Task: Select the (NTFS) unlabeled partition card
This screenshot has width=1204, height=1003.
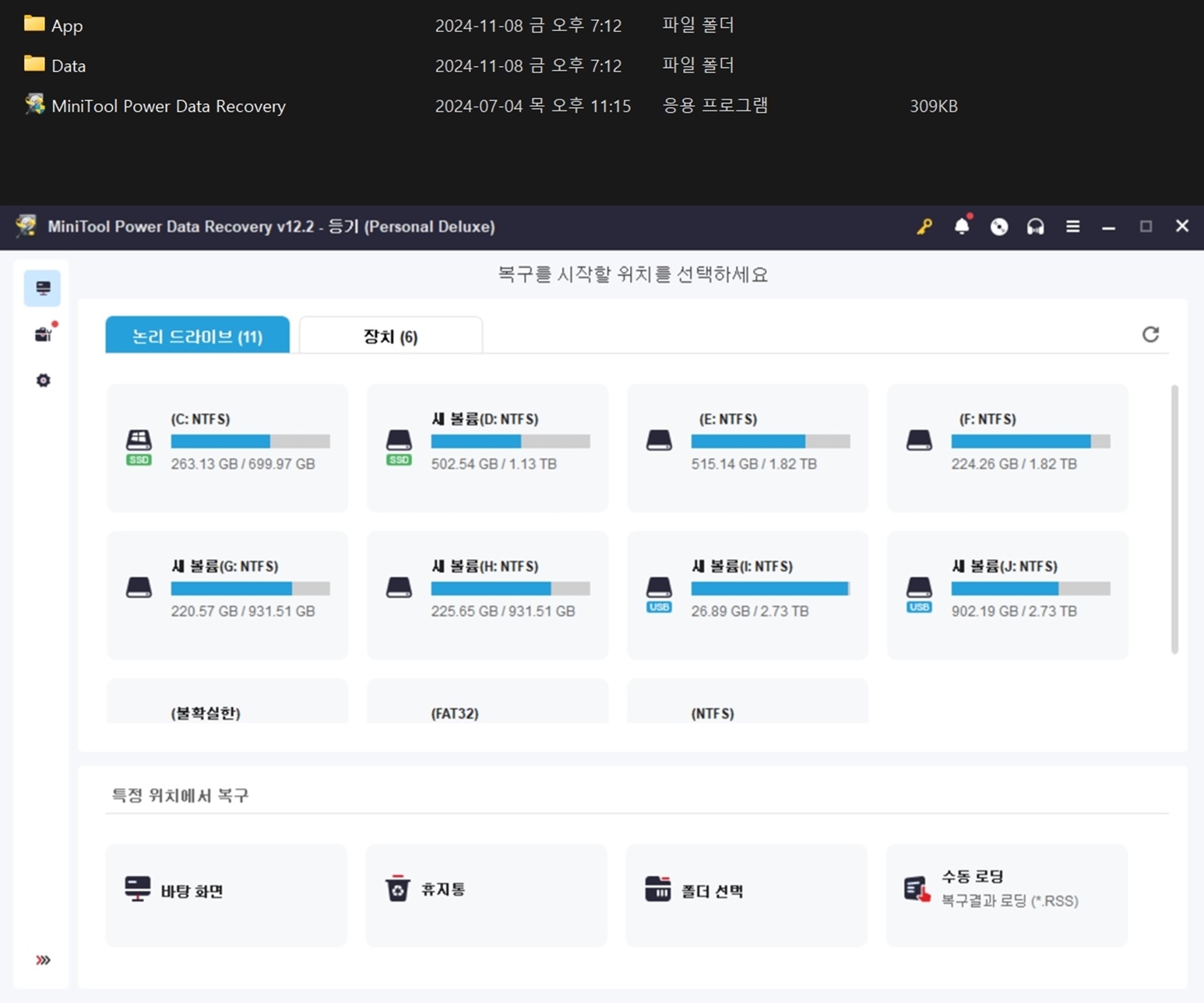Action: (x=748, y=701)
